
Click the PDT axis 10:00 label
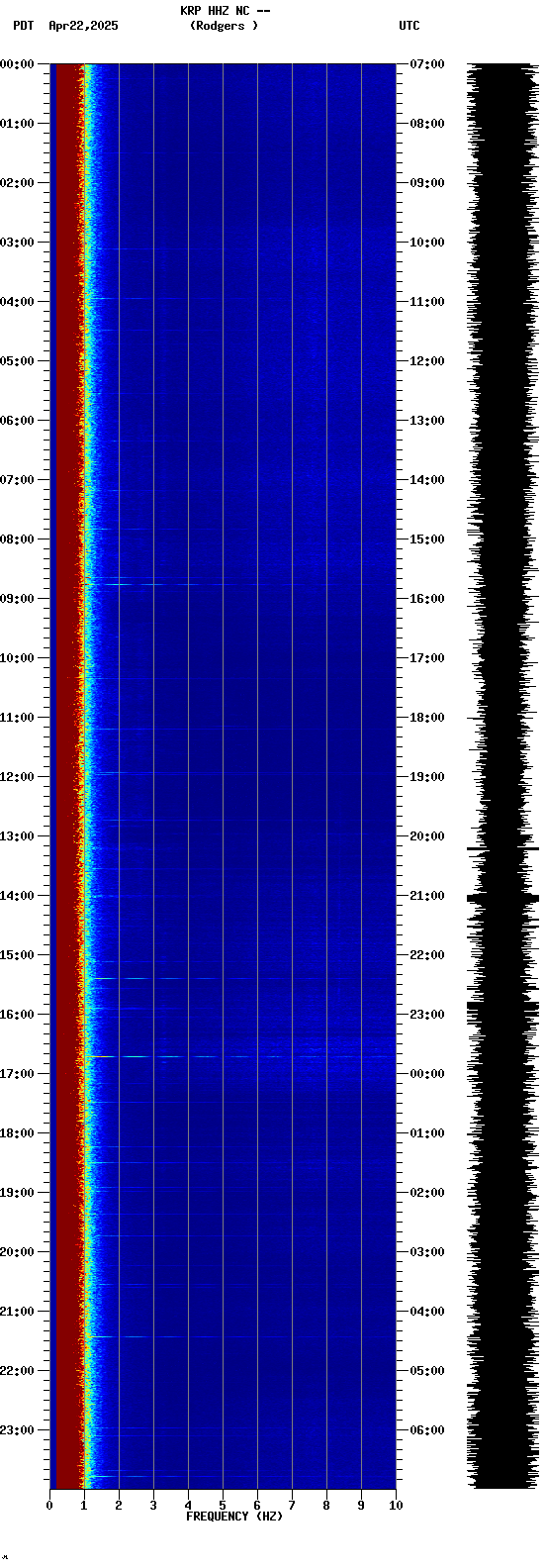pos(17,658)
